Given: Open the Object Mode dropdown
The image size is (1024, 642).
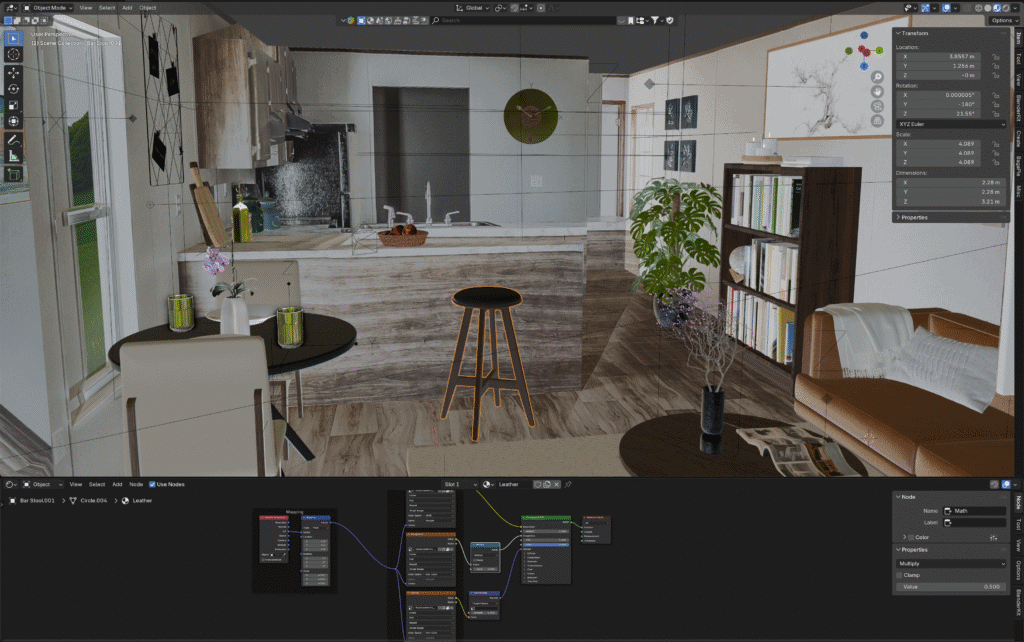Looking at the screenshot, I should (48, 8).
